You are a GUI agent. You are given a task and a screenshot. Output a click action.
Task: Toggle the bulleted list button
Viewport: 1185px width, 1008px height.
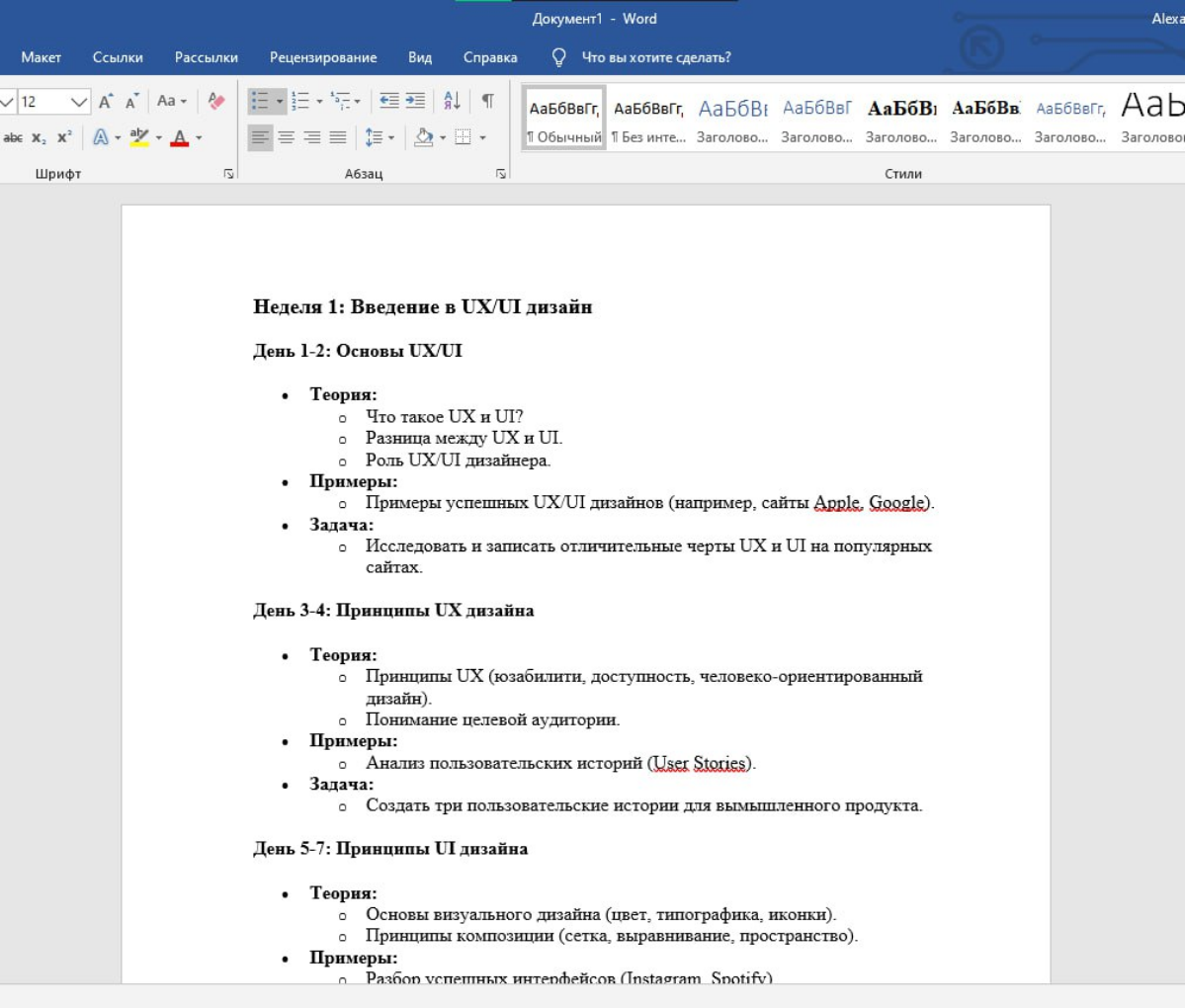click(x=260, y=101)
